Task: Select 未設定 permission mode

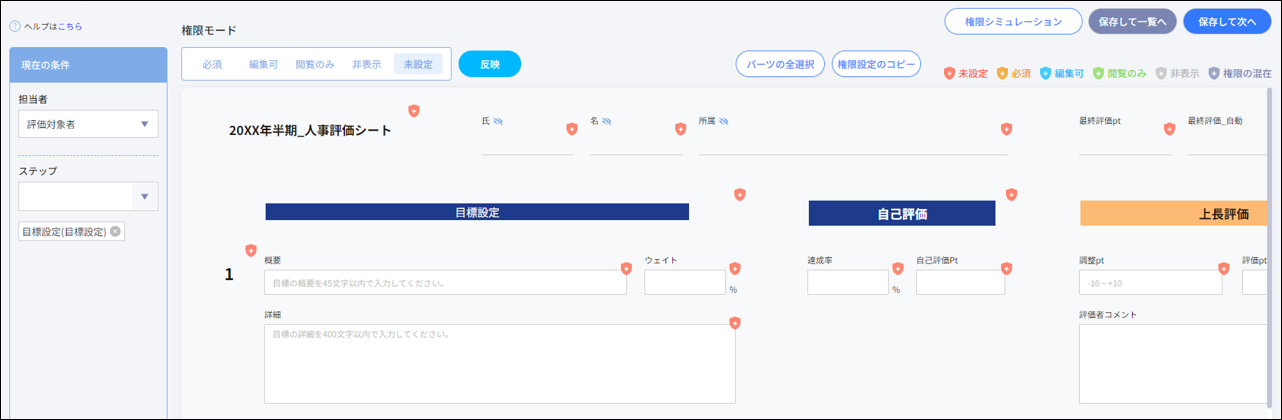Action: (418, 64)
